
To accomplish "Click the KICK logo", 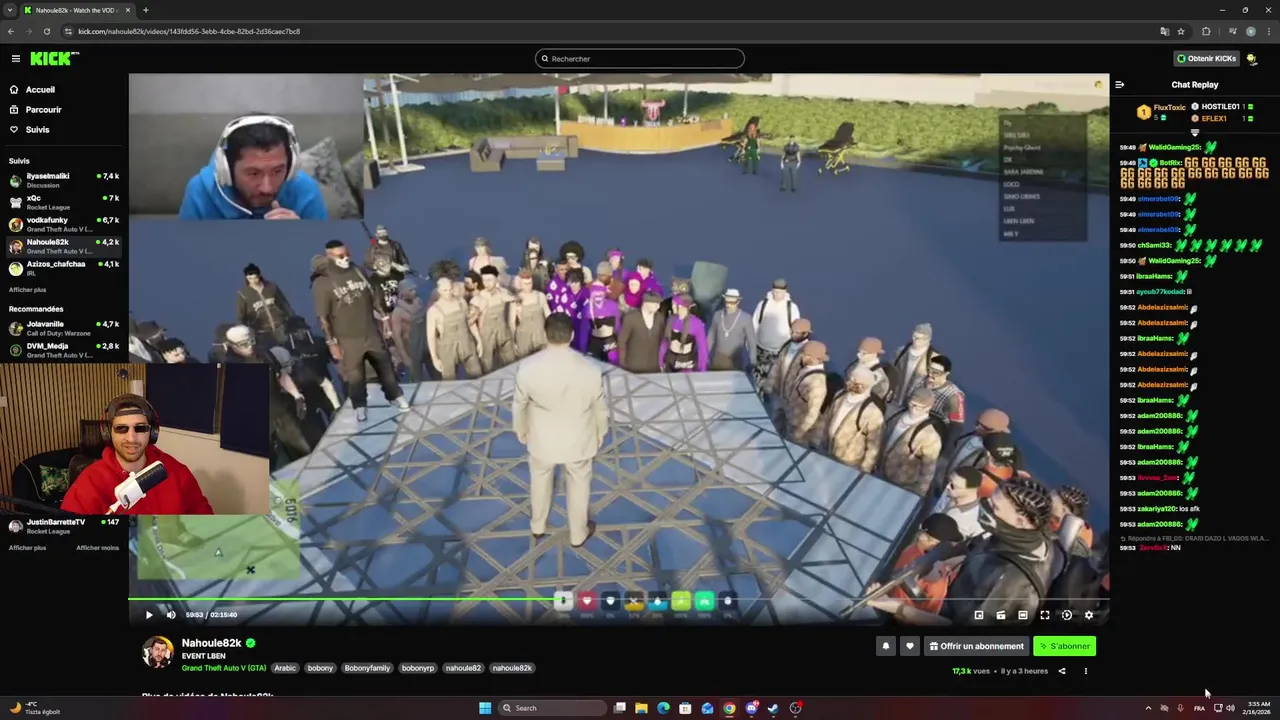I will (54, 59).
